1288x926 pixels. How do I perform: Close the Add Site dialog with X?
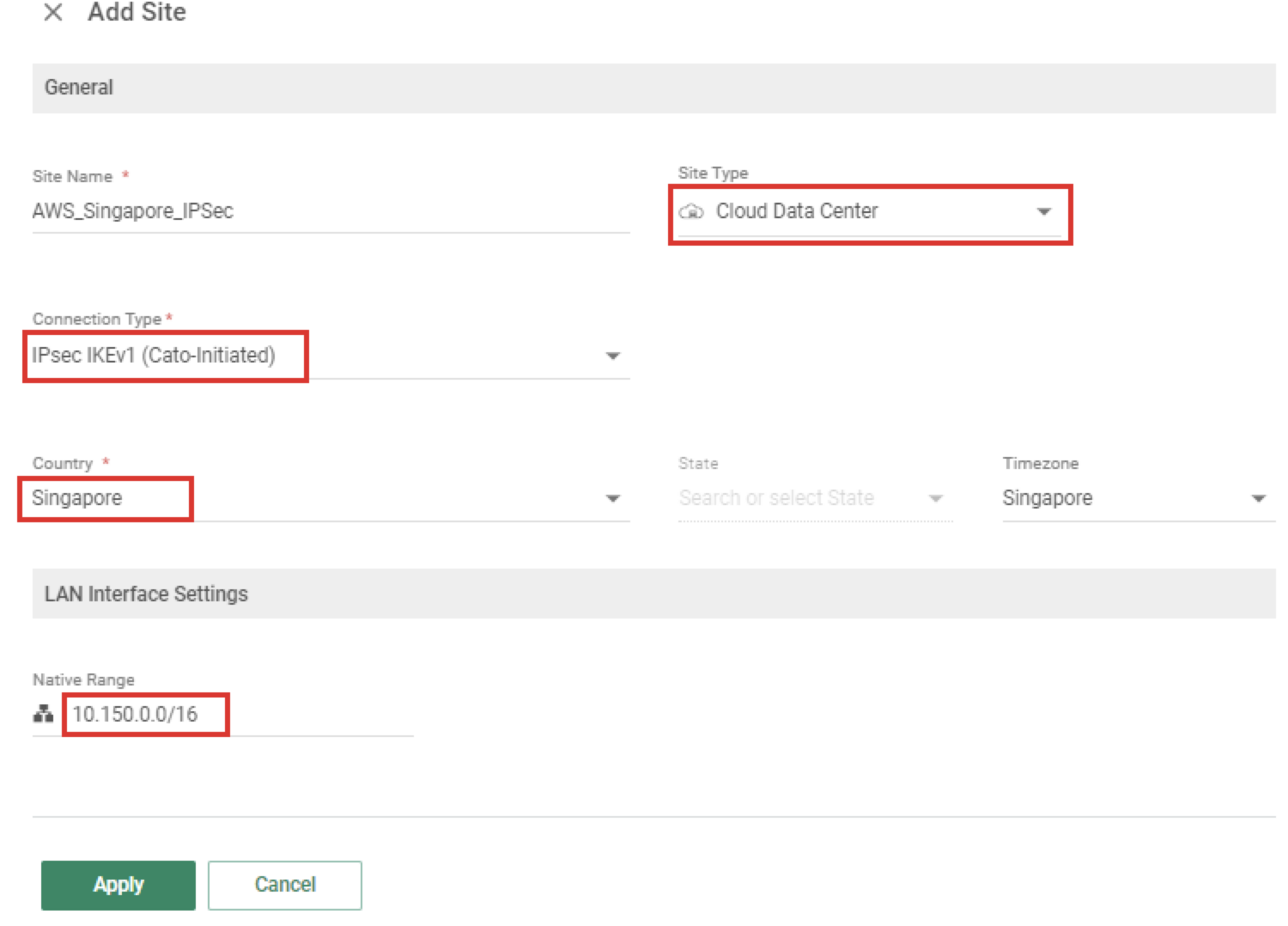coord(53,13)
